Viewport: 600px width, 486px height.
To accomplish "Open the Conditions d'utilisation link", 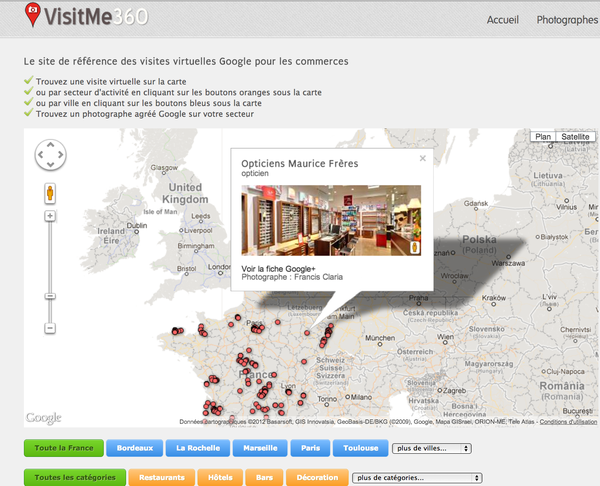I will [x=568, y=422].
